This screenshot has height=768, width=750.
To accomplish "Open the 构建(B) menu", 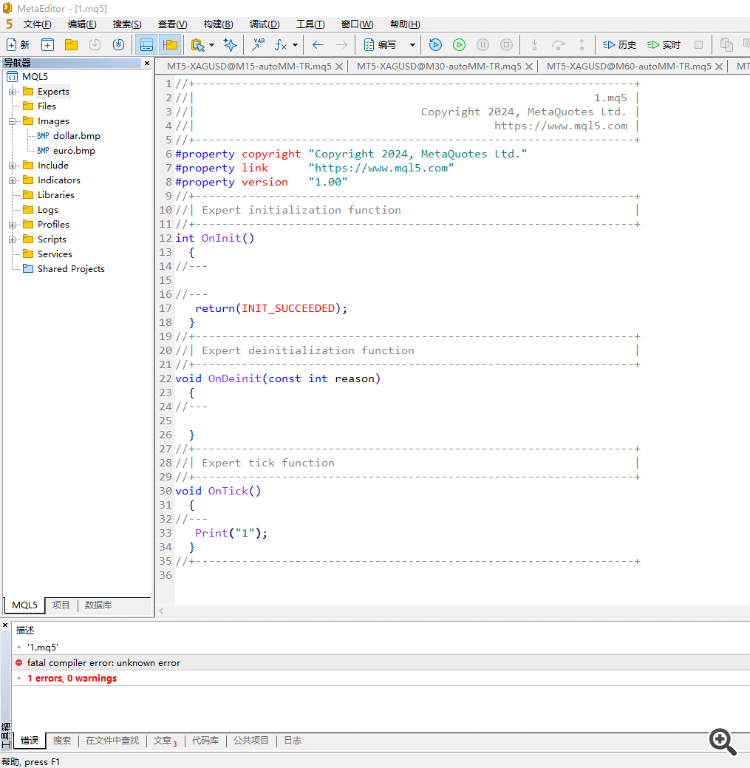I will 218,24.
